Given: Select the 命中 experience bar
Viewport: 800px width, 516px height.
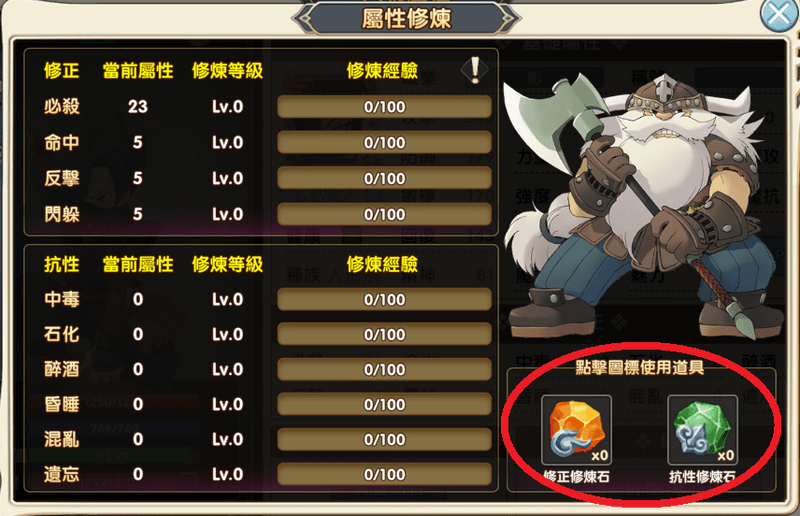Looking at the screenshot, I should coord(384,142).
